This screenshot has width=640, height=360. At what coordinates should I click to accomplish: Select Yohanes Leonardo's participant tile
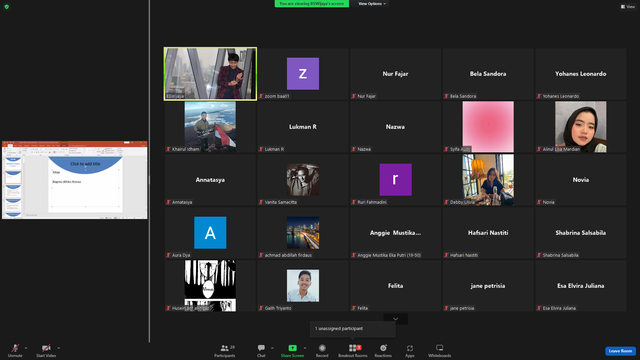[x=581, y=73]
